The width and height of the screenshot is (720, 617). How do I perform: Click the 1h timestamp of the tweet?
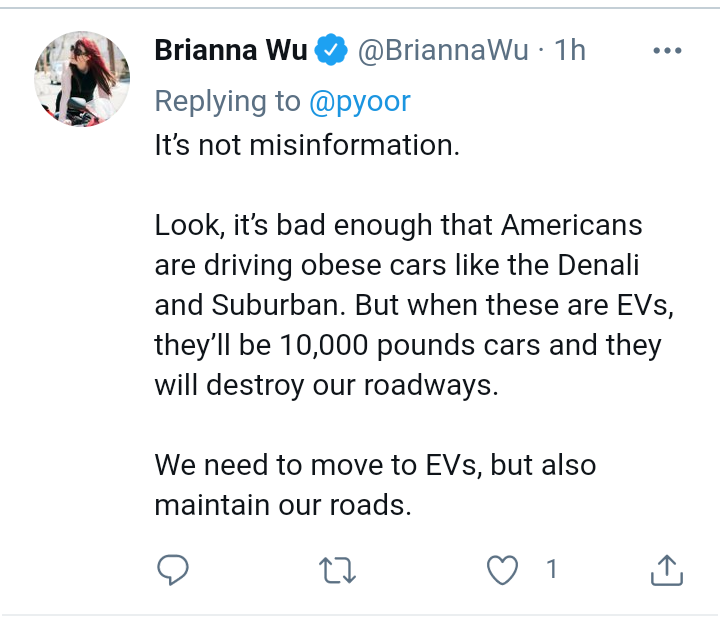(570, 50)
